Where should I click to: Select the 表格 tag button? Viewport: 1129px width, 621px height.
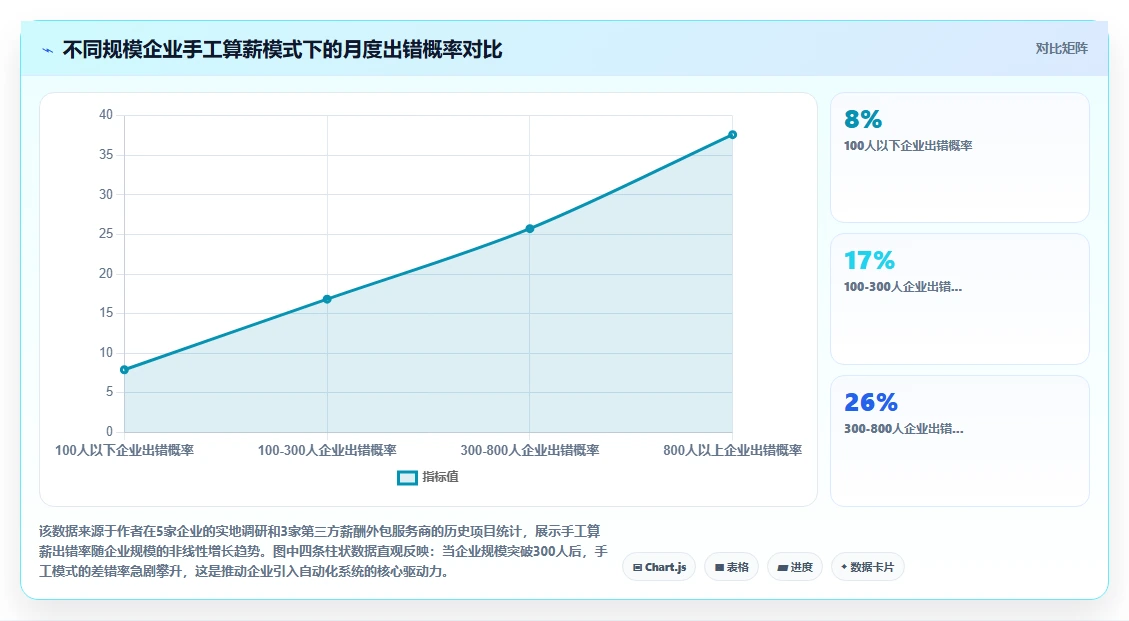[x=732, y=567]
